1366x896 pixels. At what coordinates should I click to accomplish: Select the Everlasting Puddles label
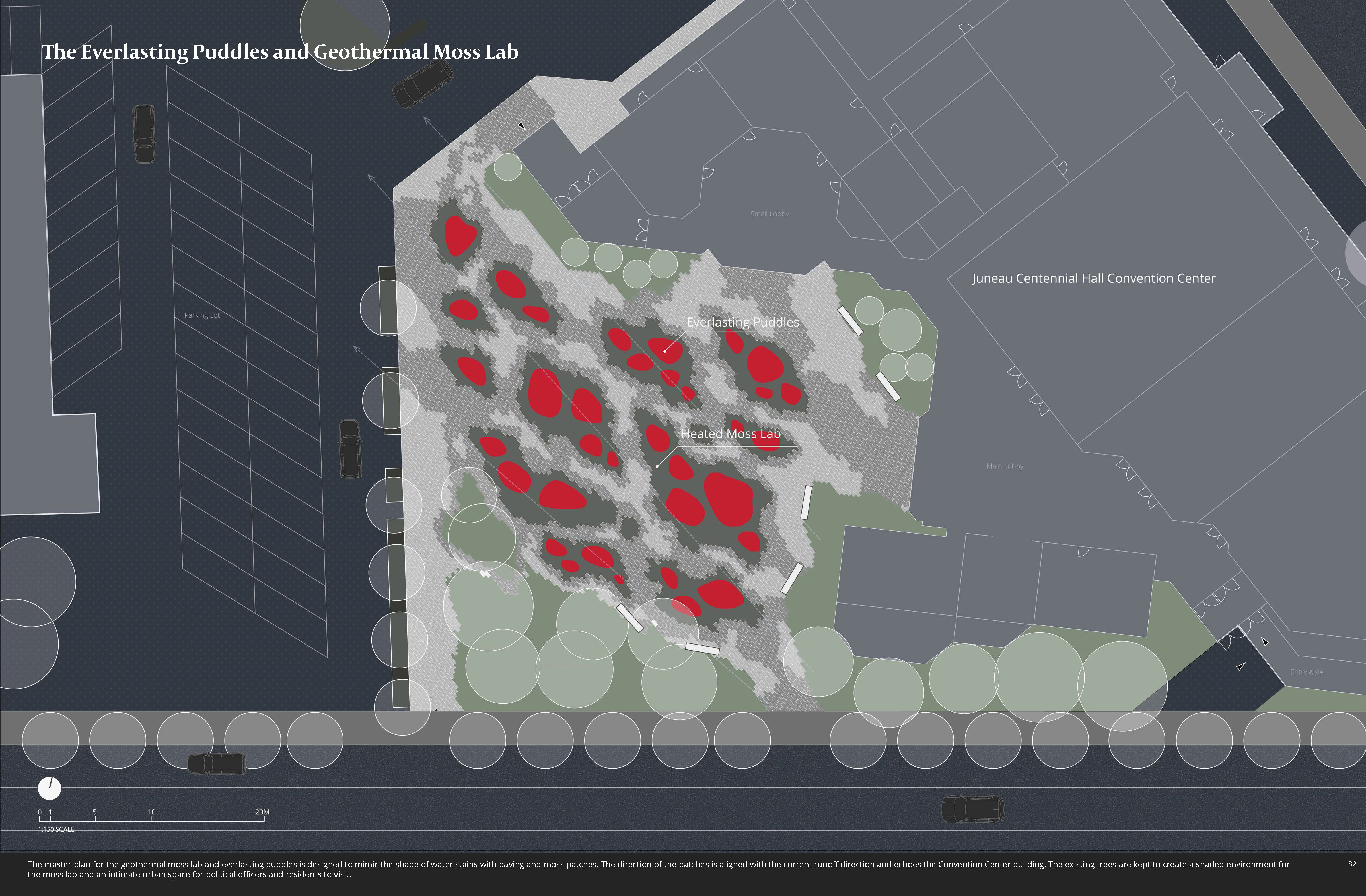[743, 322]
